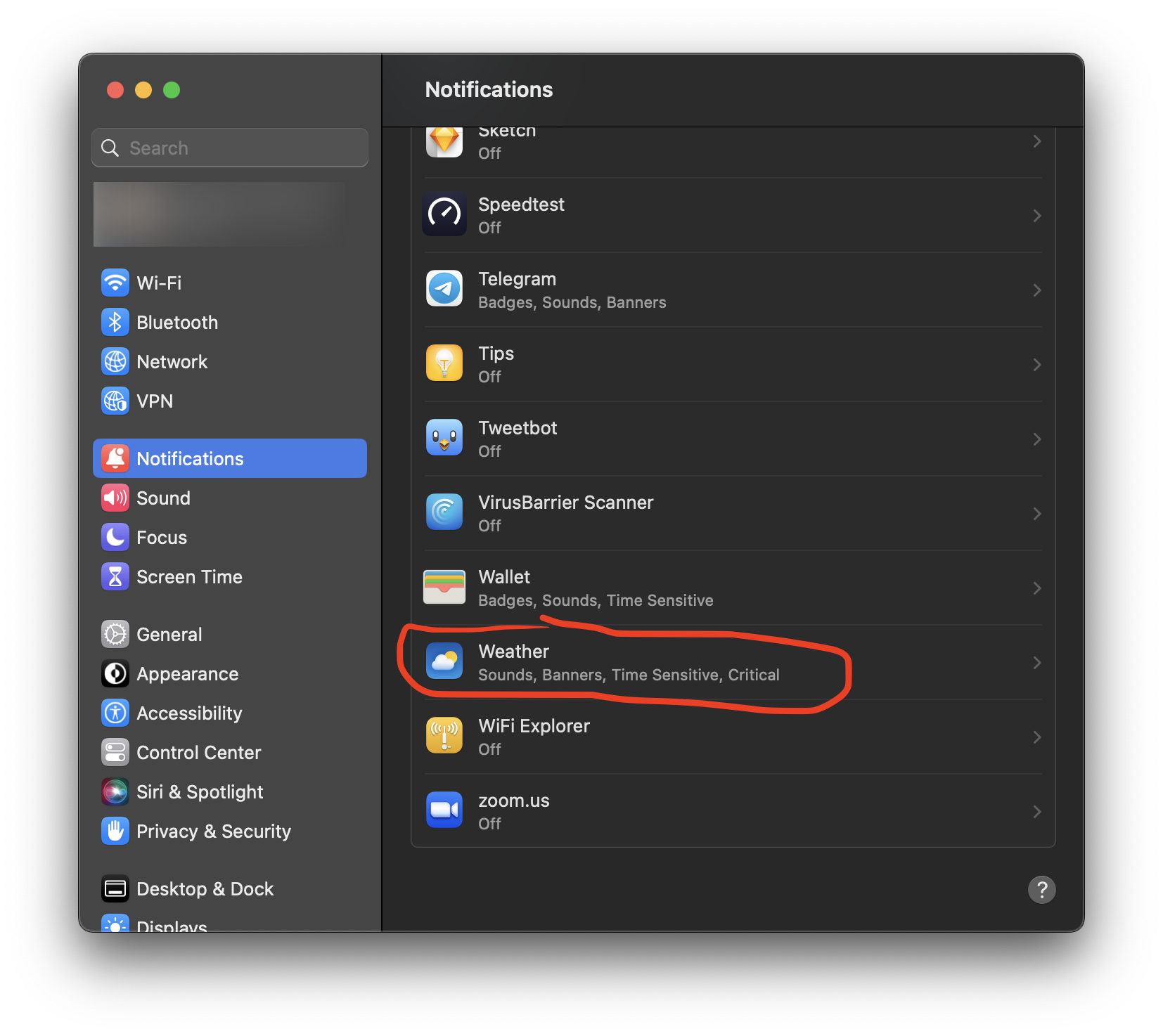This screenshot has width=1163, height=1036.
Task: Click the Notifications bell icon
Action: pos(115,458)
